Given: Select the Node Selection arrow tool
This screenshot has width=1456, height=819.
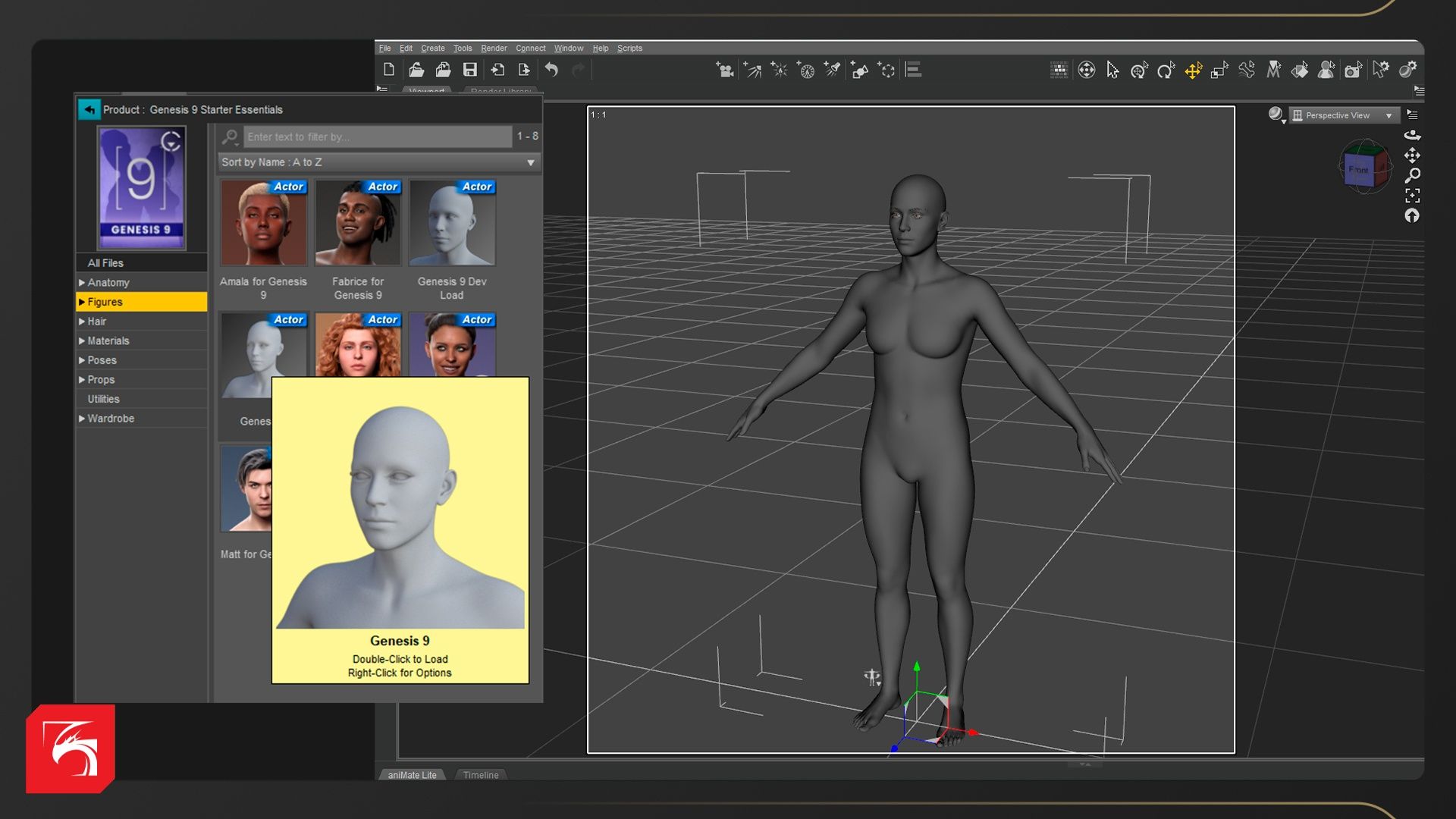Looking at the screenshot, I should (1112, 70).
